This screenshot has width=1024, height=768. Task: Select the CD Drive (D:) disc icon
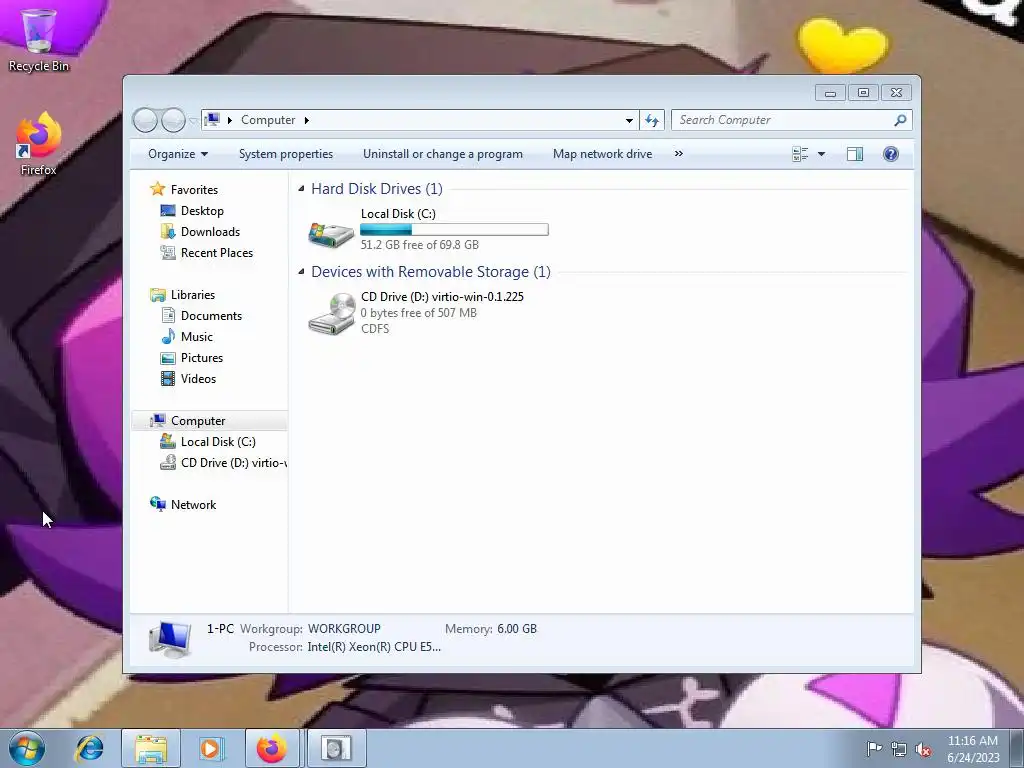tap(331, 313)
